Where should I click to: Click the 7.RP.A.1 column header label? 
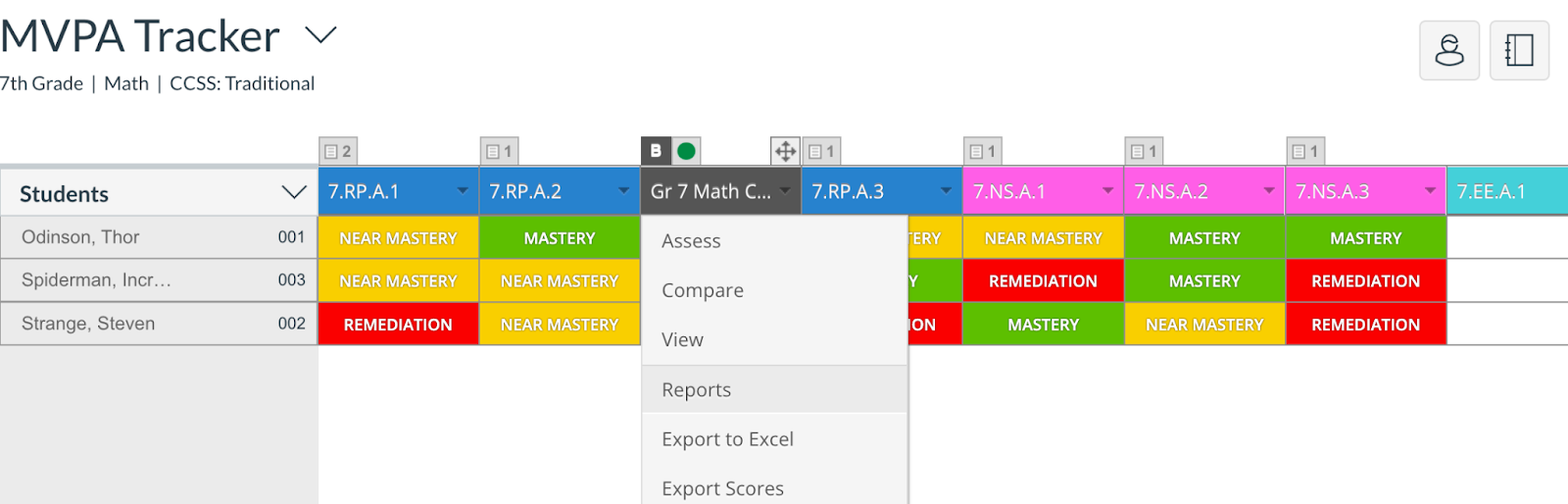[x=364, y=192]
